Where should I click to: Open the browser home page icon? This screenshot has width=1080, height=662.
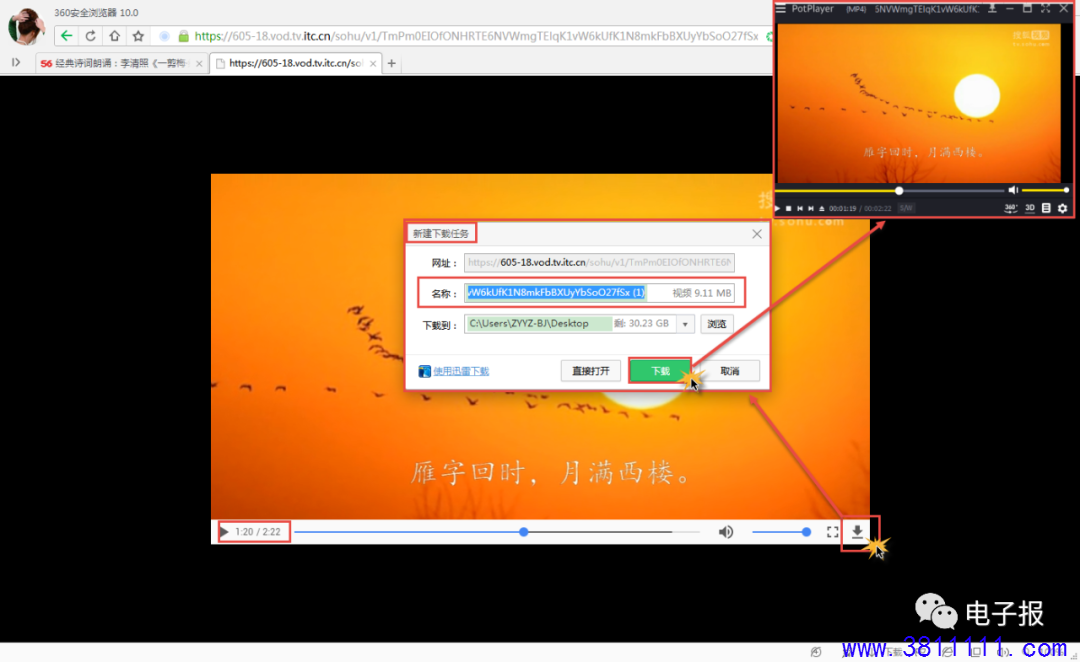pos(114,36)
